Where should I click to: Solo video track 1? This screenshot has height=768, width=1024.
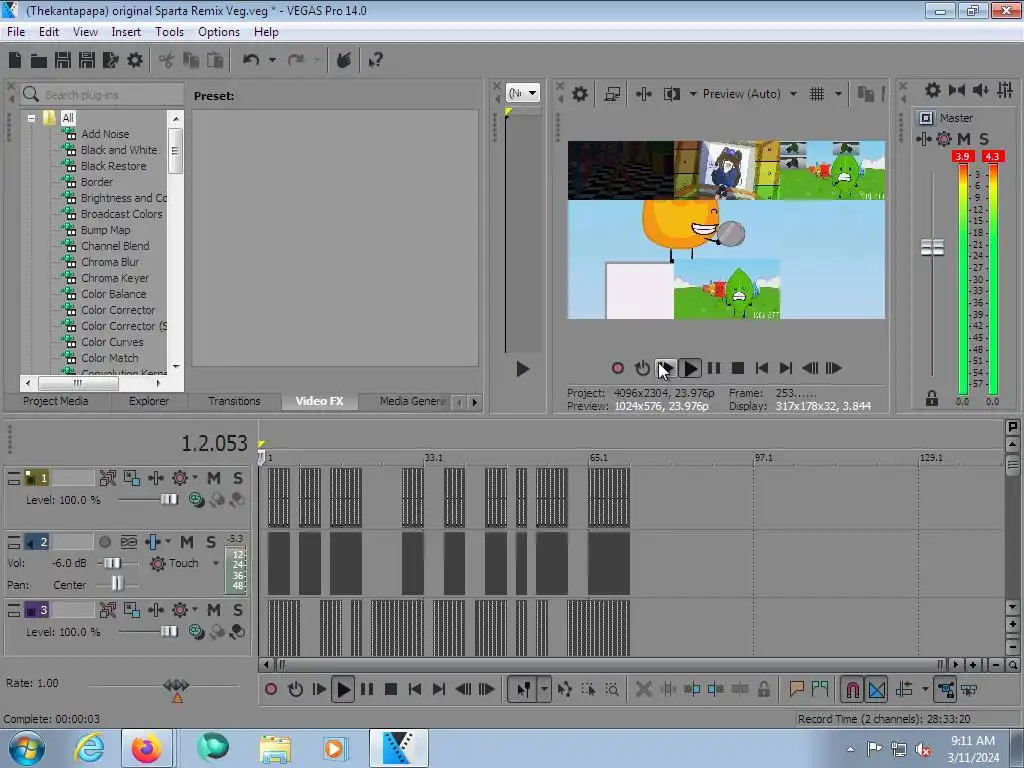coord(238,478)
